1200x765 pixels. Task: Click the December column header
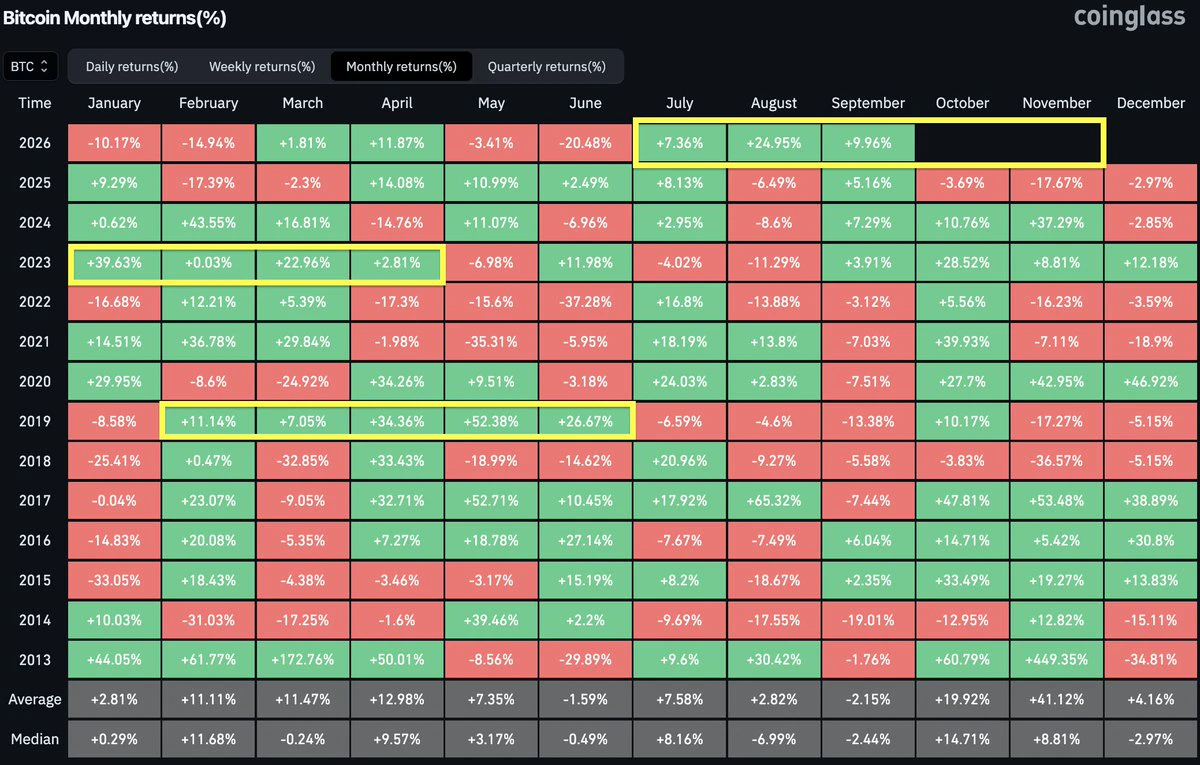(x=1151, y=103)
